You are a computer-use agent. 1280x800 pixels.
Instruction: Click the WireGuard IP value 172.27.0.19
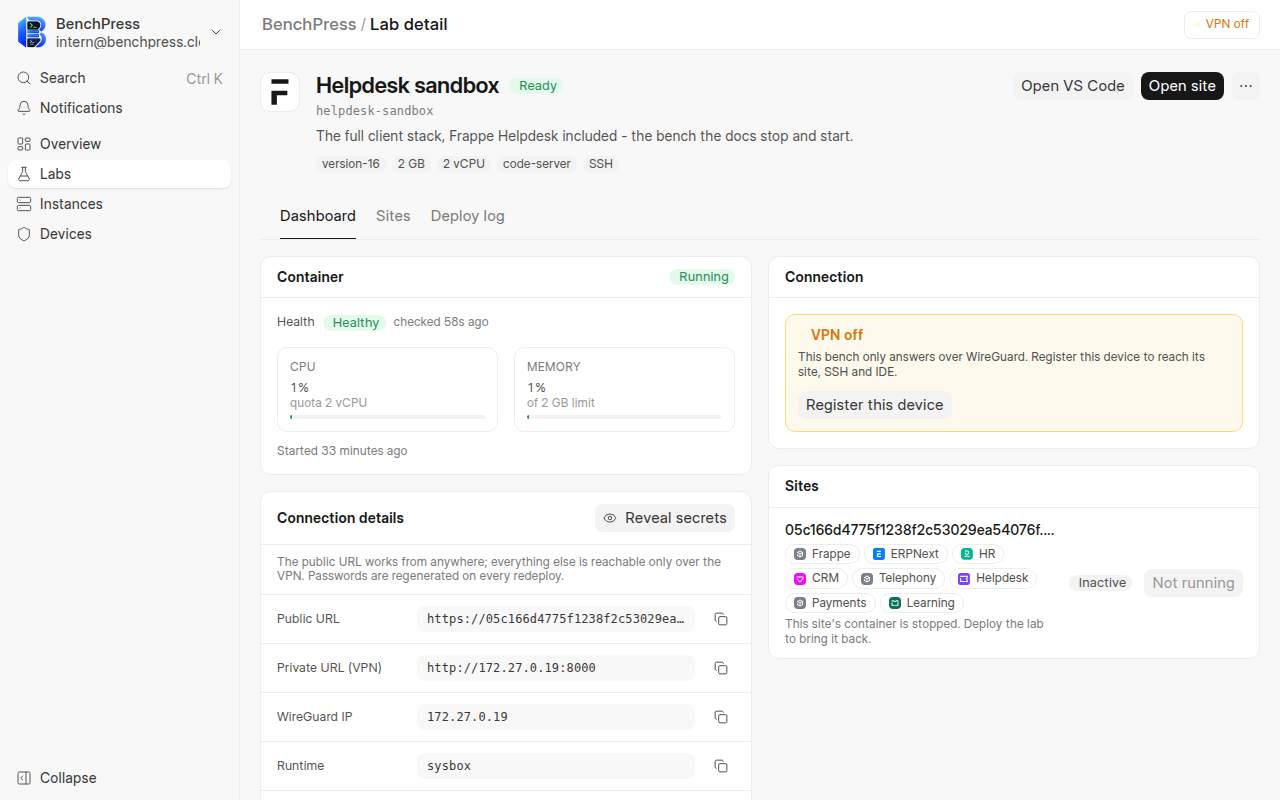(x=556, y=717)
